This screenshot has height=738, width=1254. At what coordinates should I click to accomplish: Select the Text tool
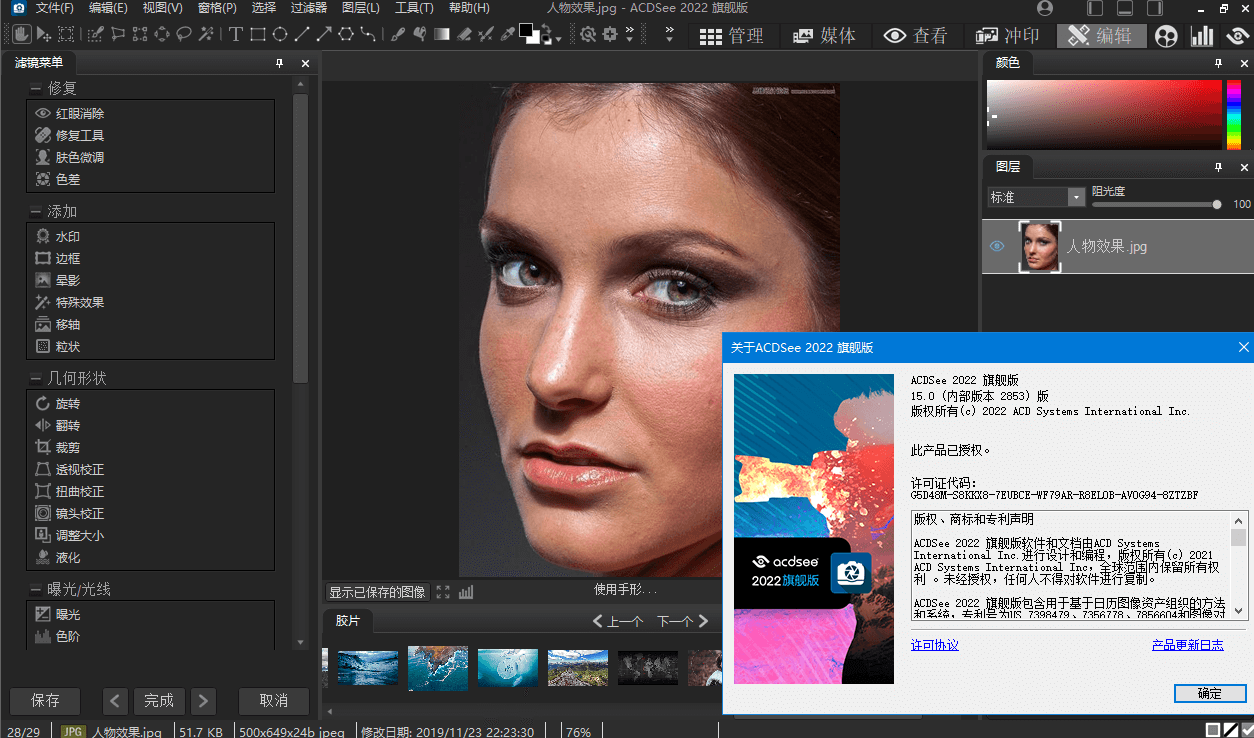tap(236, 34)
